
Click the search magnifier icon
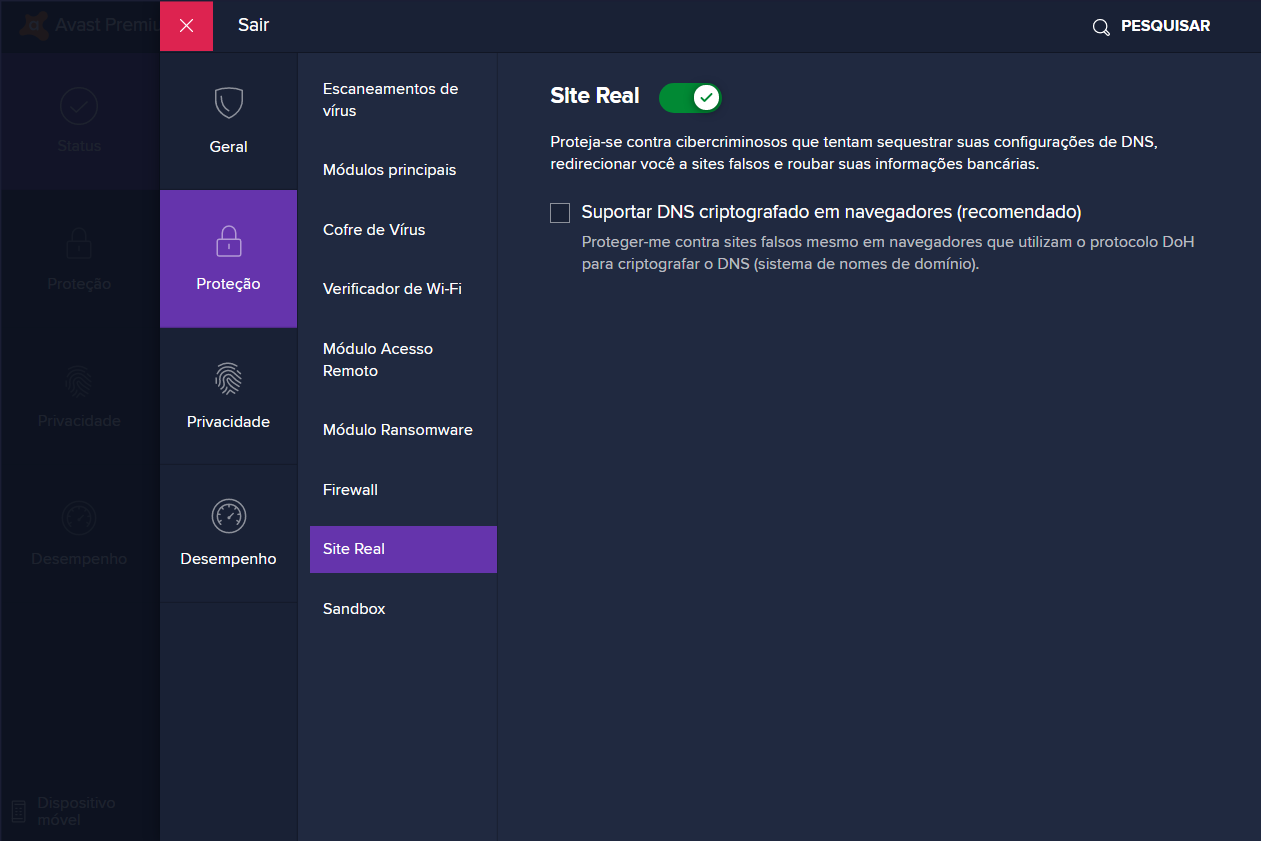(x=1101, y=27)
